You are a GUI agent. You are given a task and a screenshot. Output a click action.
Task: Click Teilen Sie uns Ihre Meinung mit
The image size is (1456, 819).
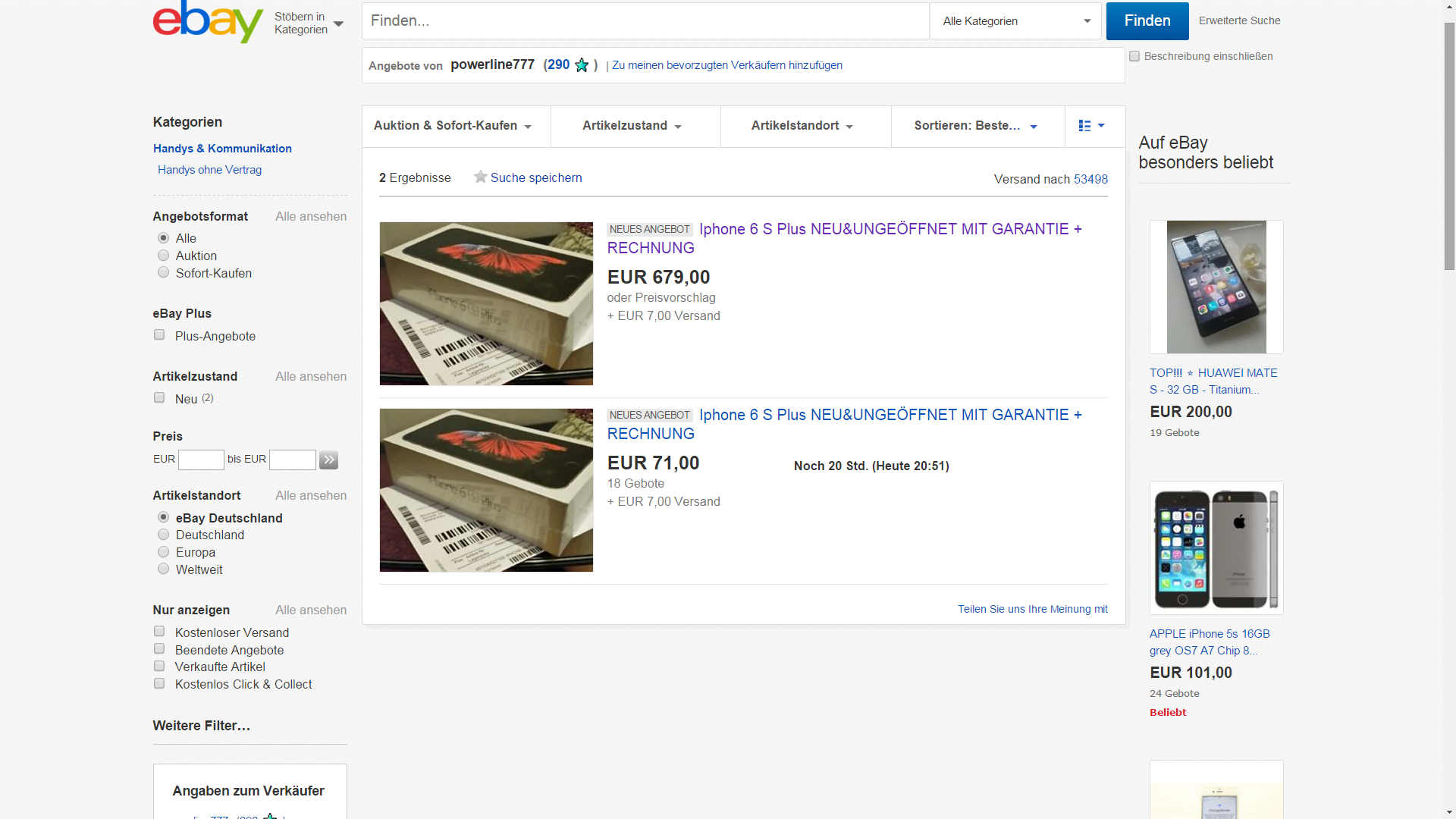click(1032, 609)
